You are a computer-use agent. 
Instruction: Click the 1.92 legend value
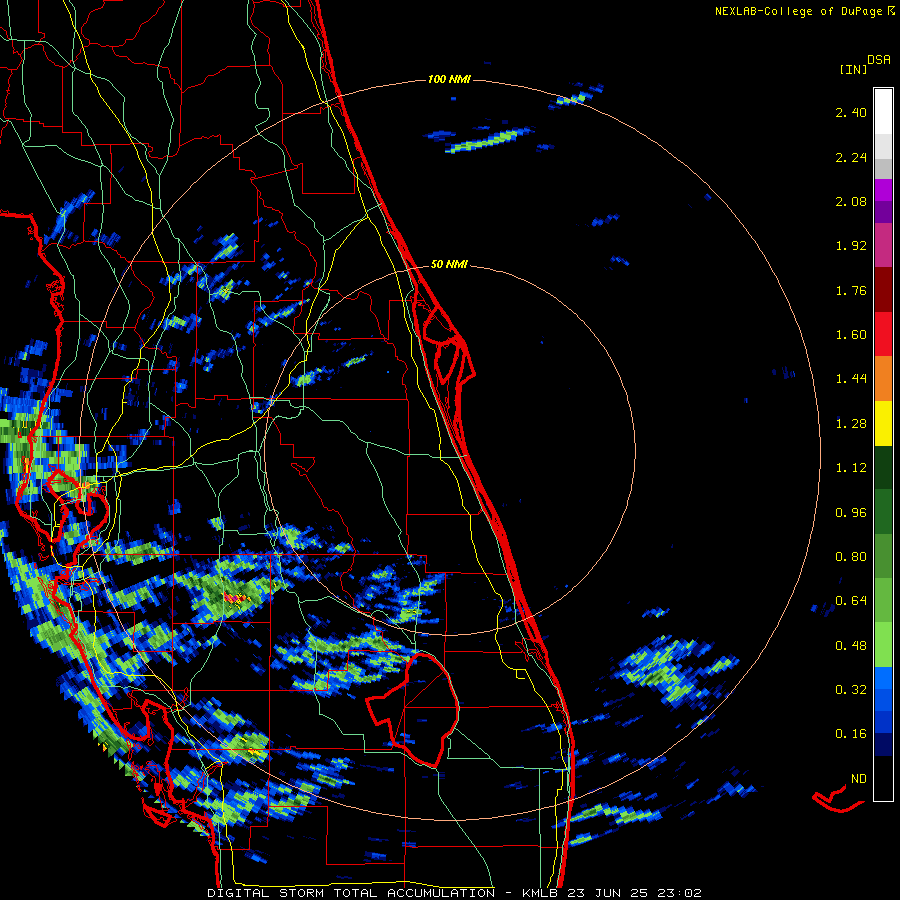(851, 246)
